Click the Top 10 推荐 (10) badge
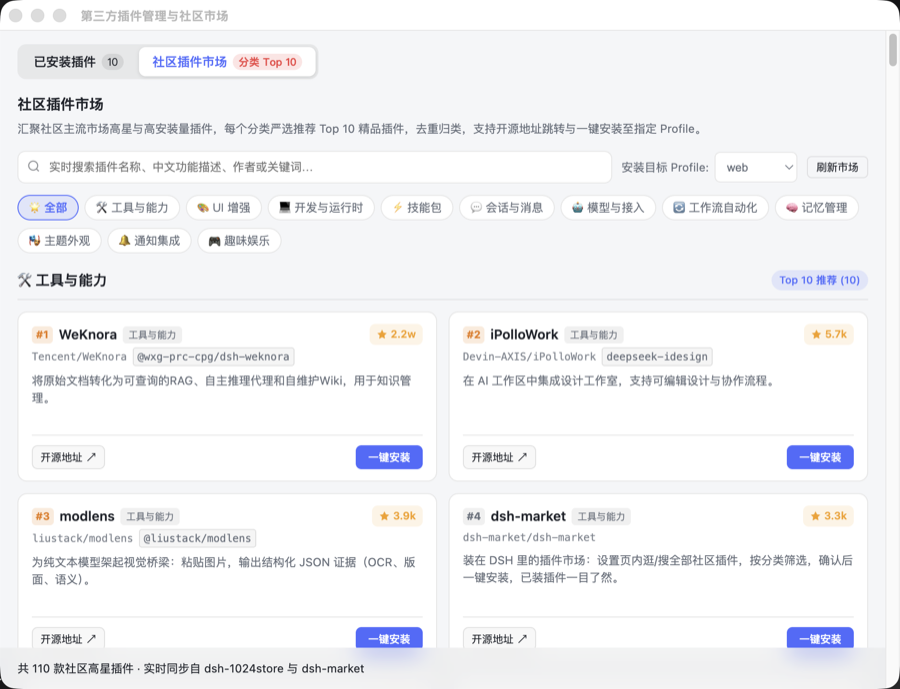The width and height of the screenshot is (900, 689). (x=819, y=280)
